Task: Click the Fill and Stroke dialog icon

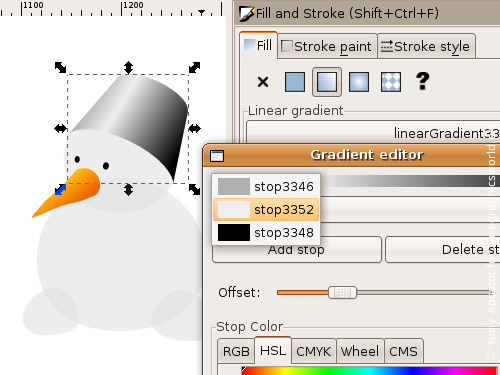Action: click(247, 14)
